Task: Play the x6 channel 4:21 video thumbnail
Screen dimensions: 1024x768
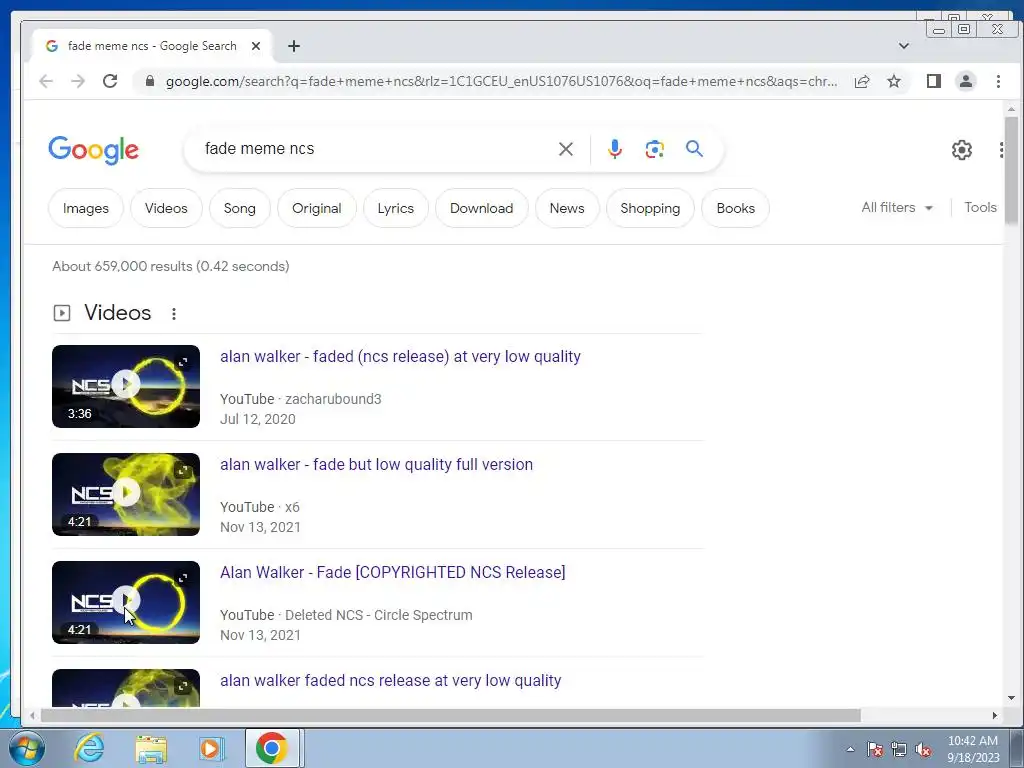Action: point(126,493)
